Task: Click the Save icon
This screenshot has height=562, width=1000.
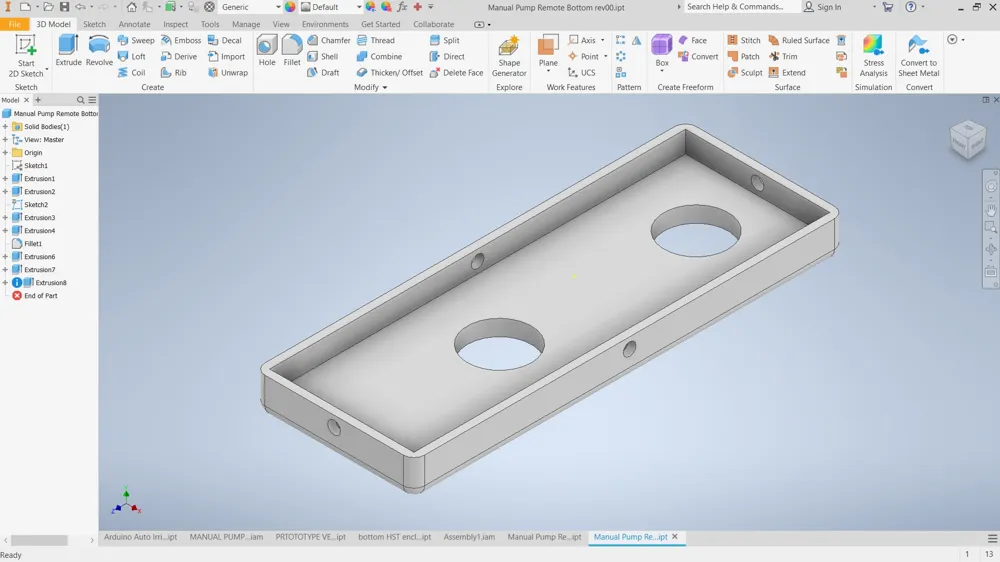Action: pos(64,7)
